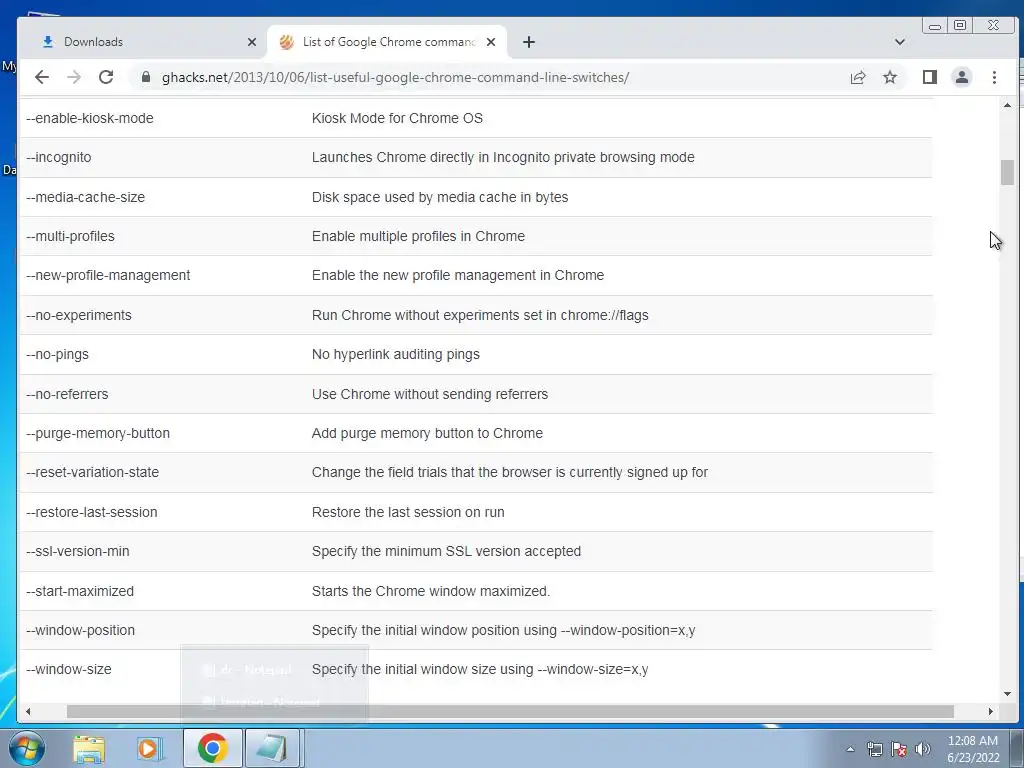This screenshot has height=768, width=1024.
Task: Select the --window-size switch name
Action: 69,669
